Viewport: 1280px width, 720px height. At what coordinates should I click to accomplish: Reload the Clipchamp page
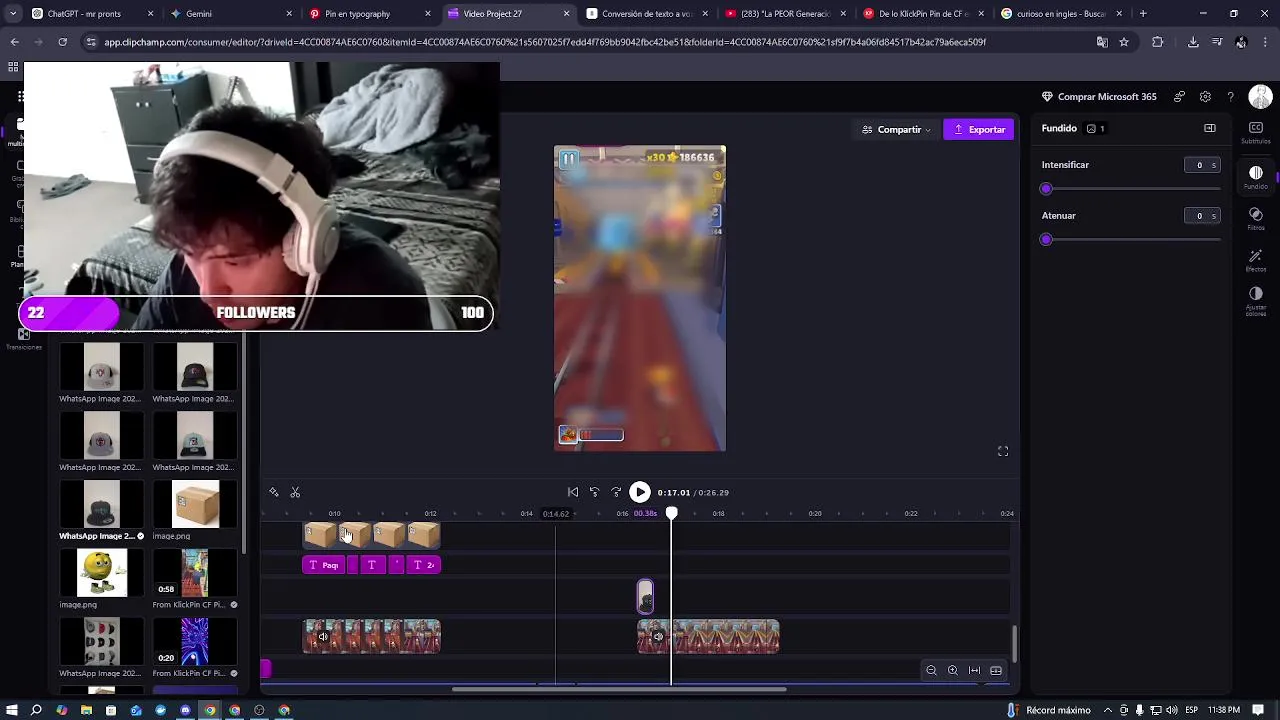pyautogui.click(x=62, y=42)
